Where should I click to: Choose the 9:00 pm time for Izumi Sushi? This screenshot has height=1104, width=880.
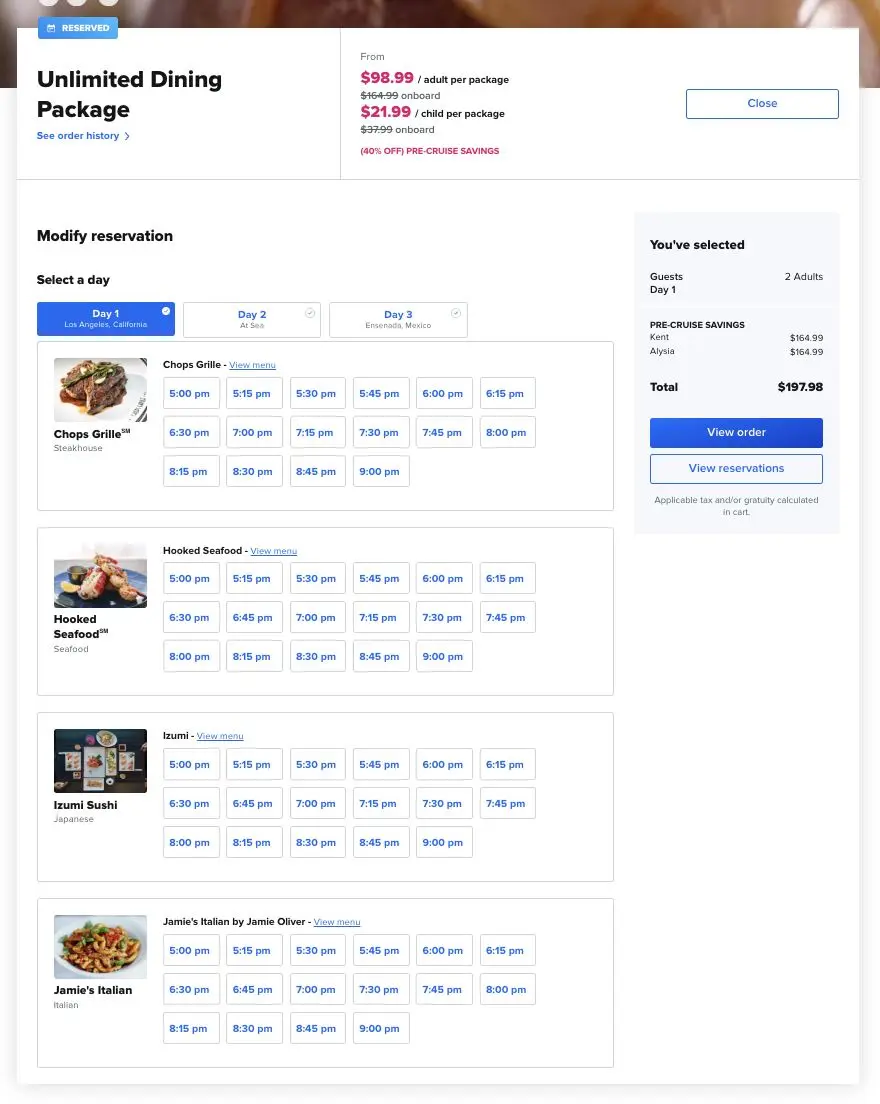click(443, 842)
